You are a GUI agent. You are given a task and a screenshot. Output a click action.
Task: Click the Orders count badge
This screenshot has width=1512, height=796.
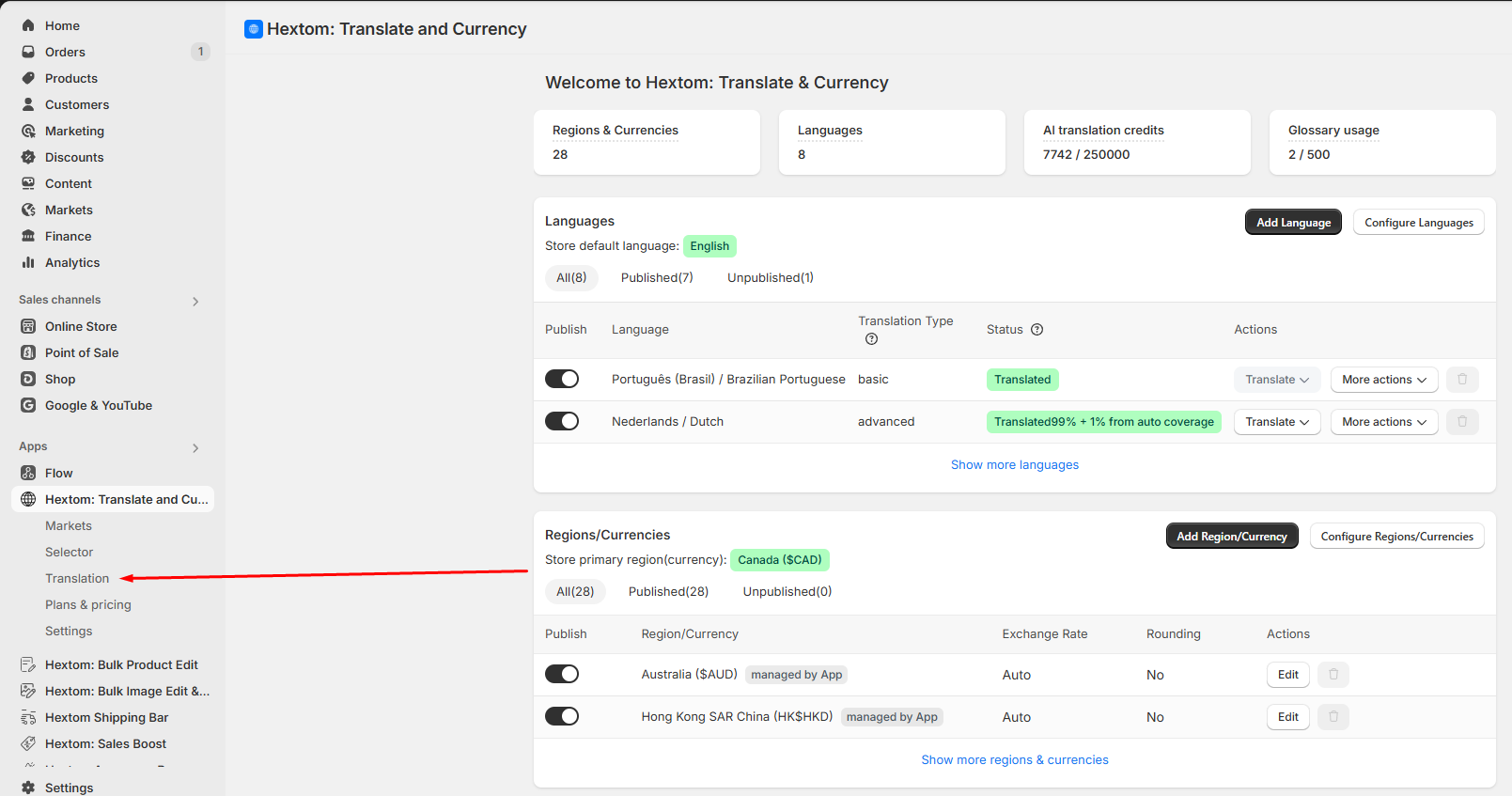pos(200,52)
